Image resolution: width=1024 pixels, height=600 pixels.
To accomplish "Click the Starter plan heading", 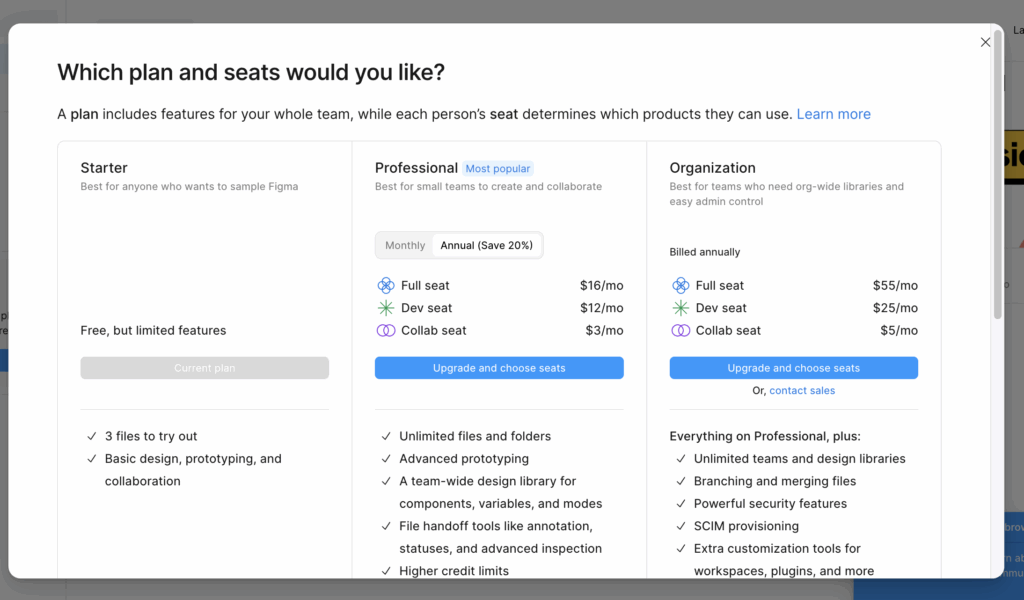I will pyautogui.click(x=104, y=168).
